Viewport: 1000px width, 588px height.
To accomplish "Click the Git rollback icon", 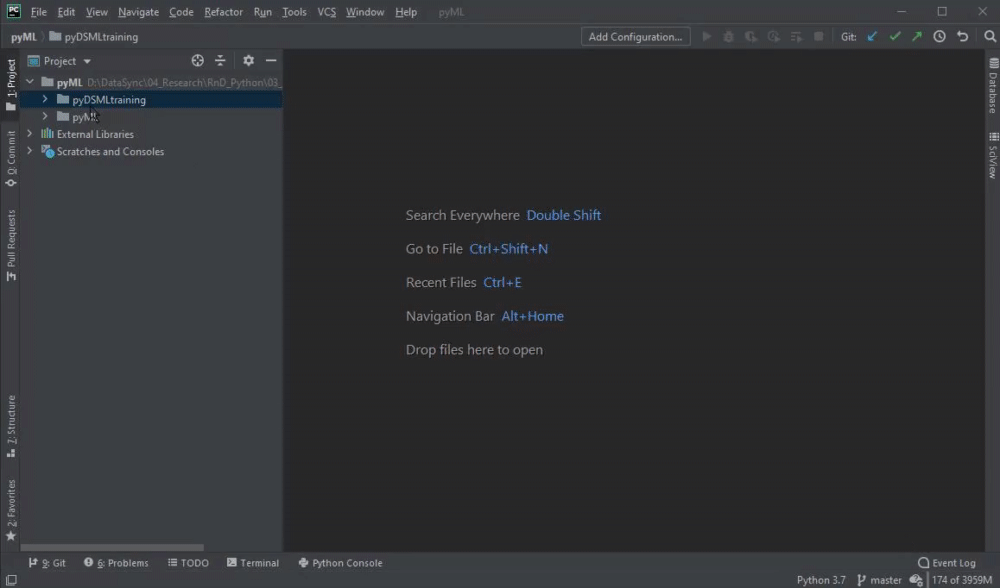I will coord(962,36).
